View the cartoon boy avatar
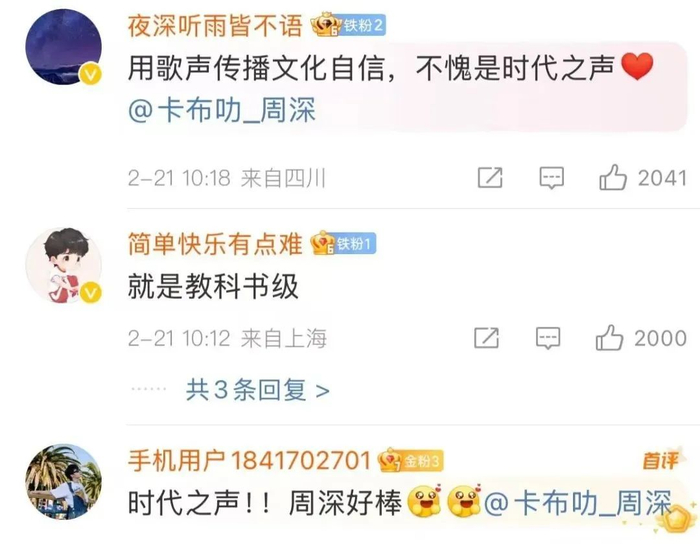 point(63,266)
